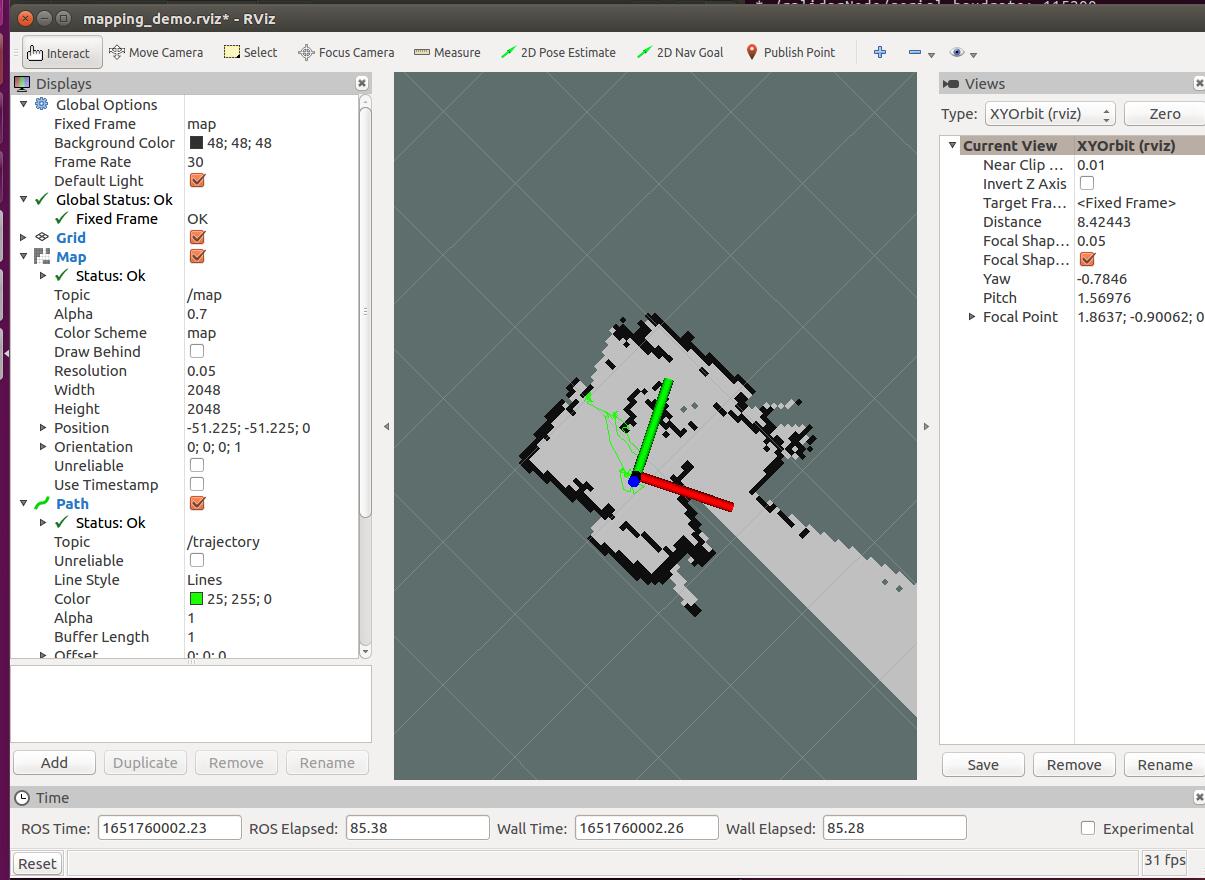Activate 2D Pose Estimate tool
1205x880 pixels.
(x=558, y=52)
